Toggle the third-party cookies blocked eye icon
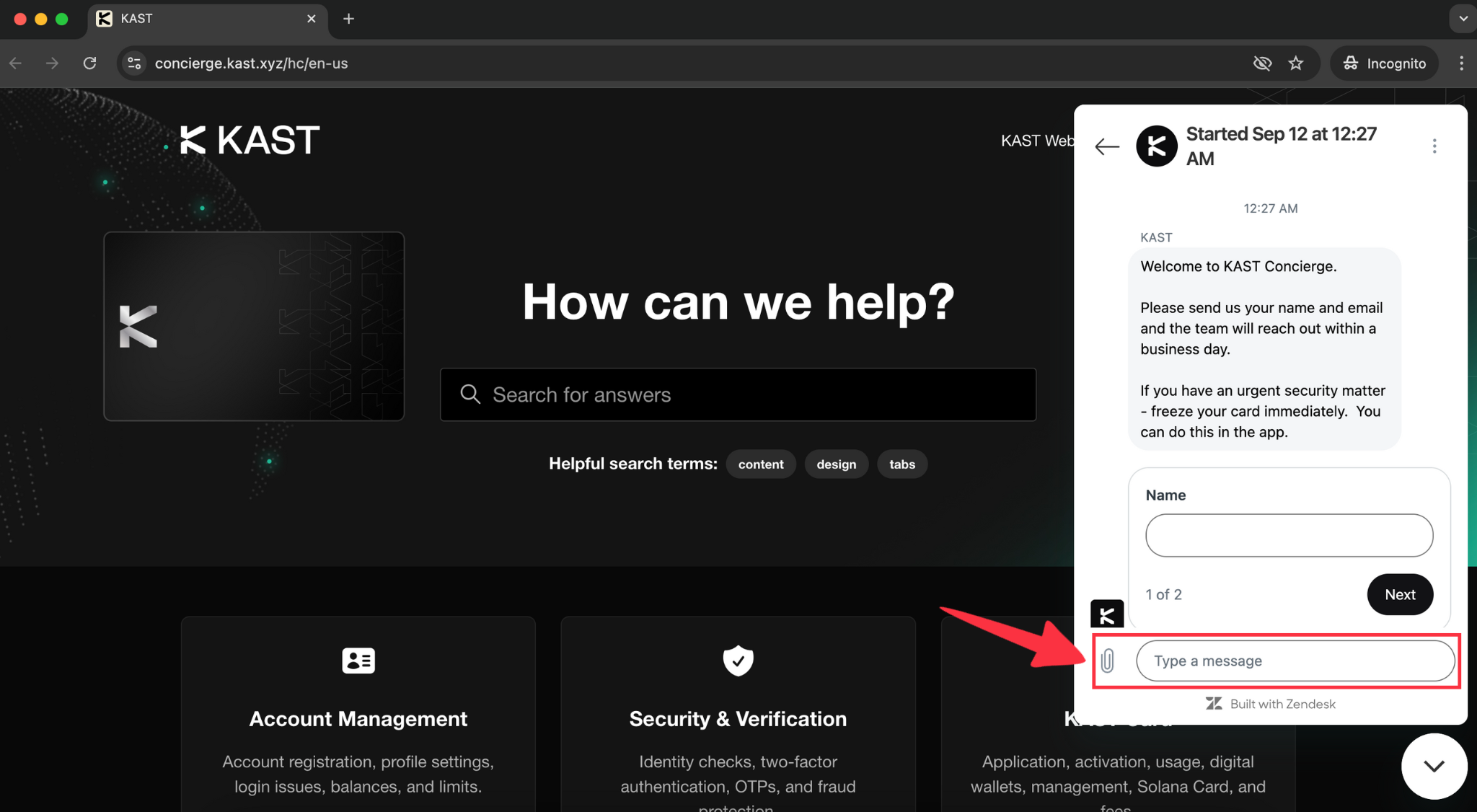This screenshot has width=1477, height=812. click(1262, 63)
